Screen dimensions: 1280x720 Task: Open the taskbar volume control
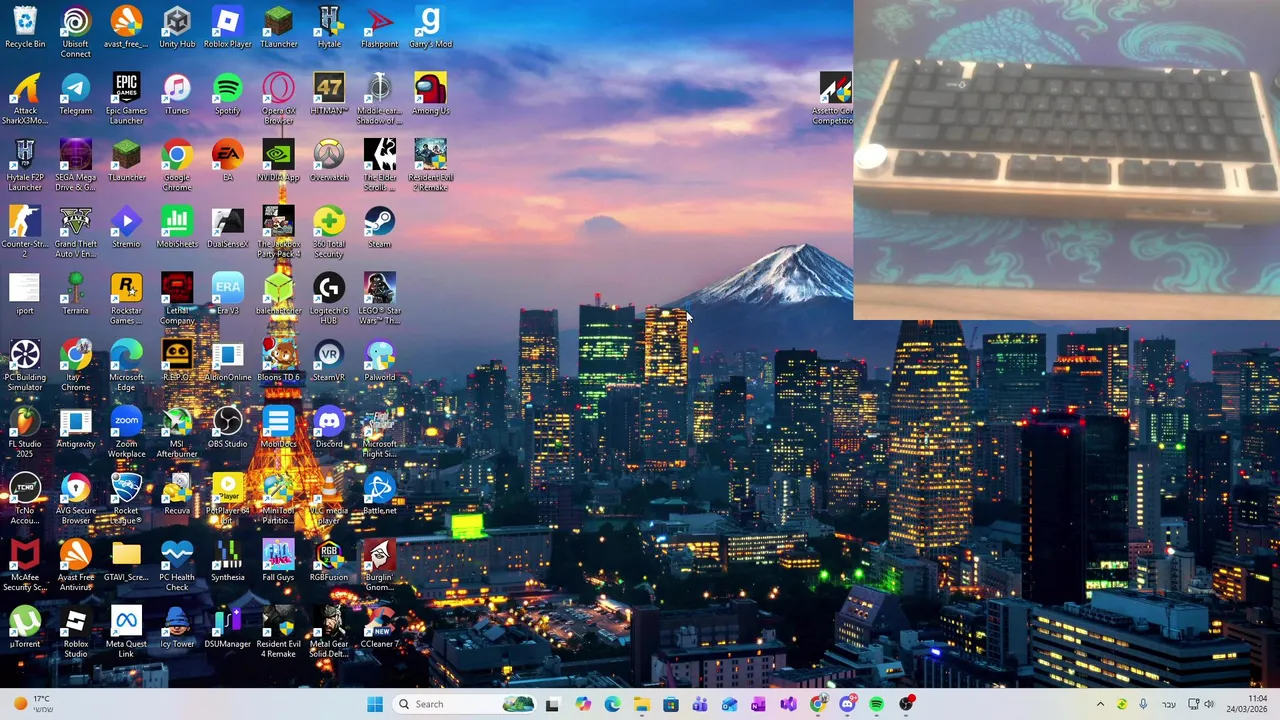[x=1209, y=704]
